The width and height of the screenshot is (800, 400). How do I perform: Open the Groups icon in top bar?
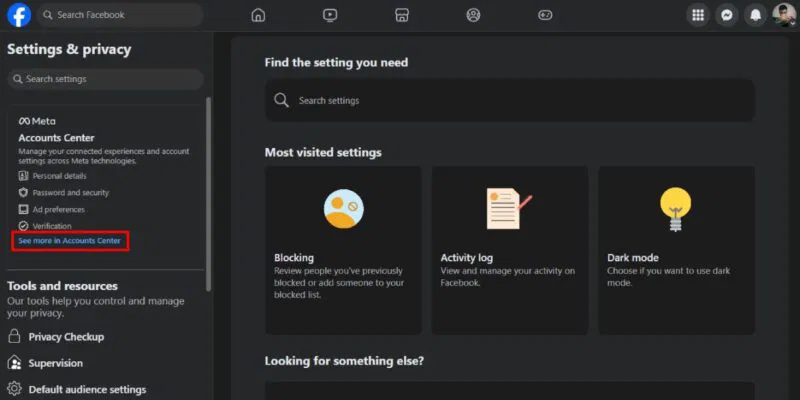tap(473, 15)
